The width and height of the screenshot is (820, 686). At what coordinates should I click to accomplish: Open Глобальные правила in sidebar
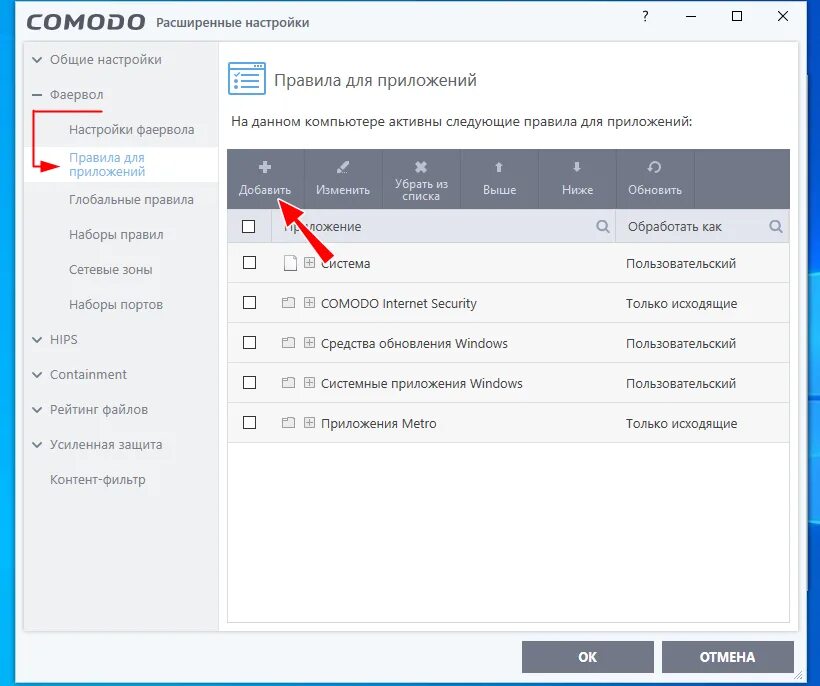point(131,200)
